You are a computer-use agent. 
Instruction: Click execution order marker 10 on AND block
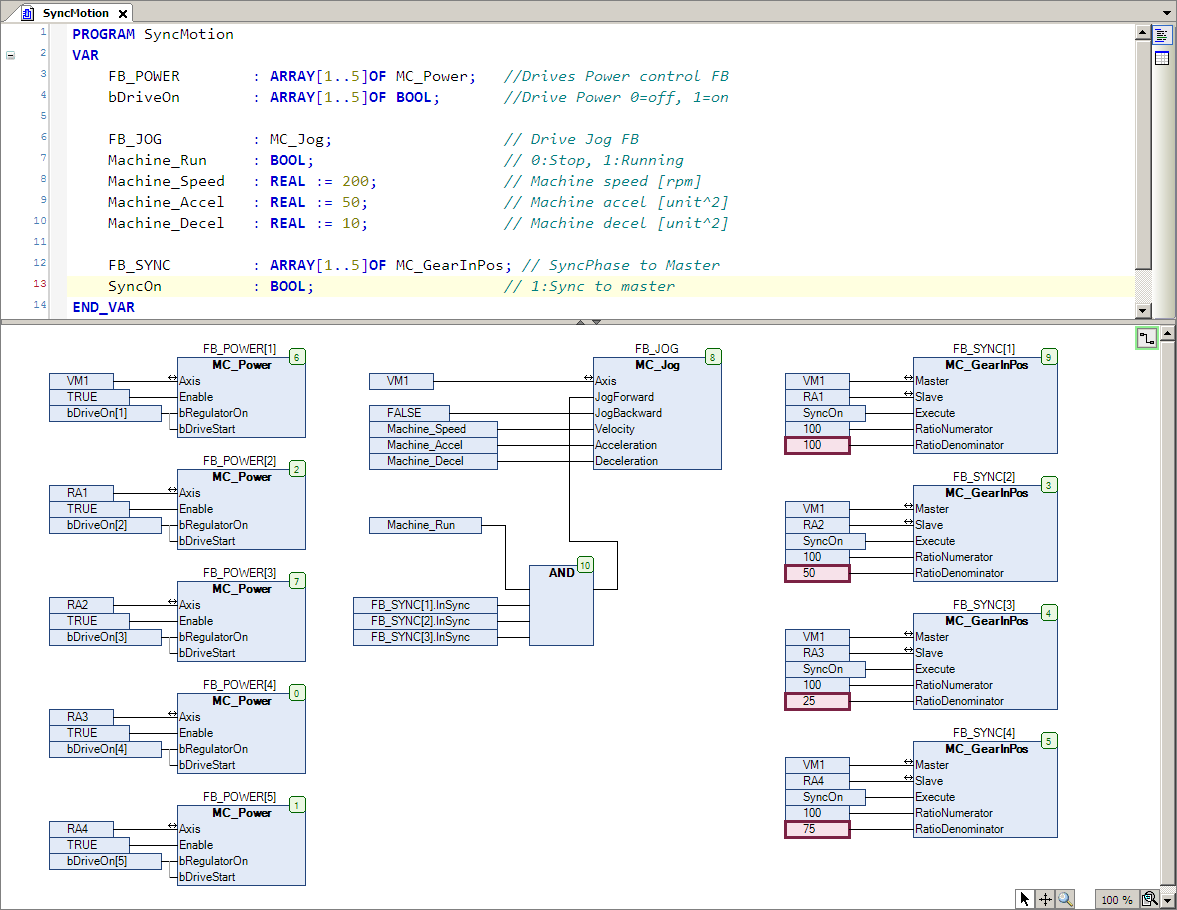(585, 565)
